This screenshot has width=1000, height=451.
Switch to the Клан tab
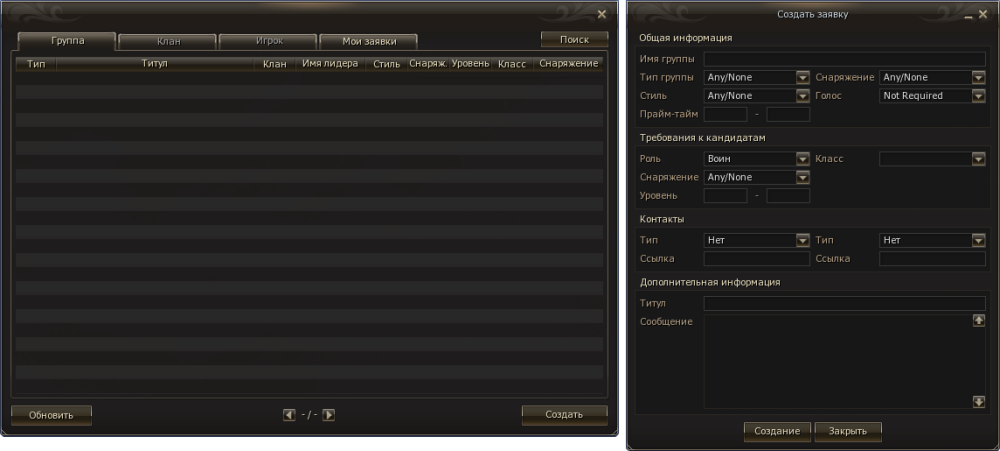pos(168,42)
